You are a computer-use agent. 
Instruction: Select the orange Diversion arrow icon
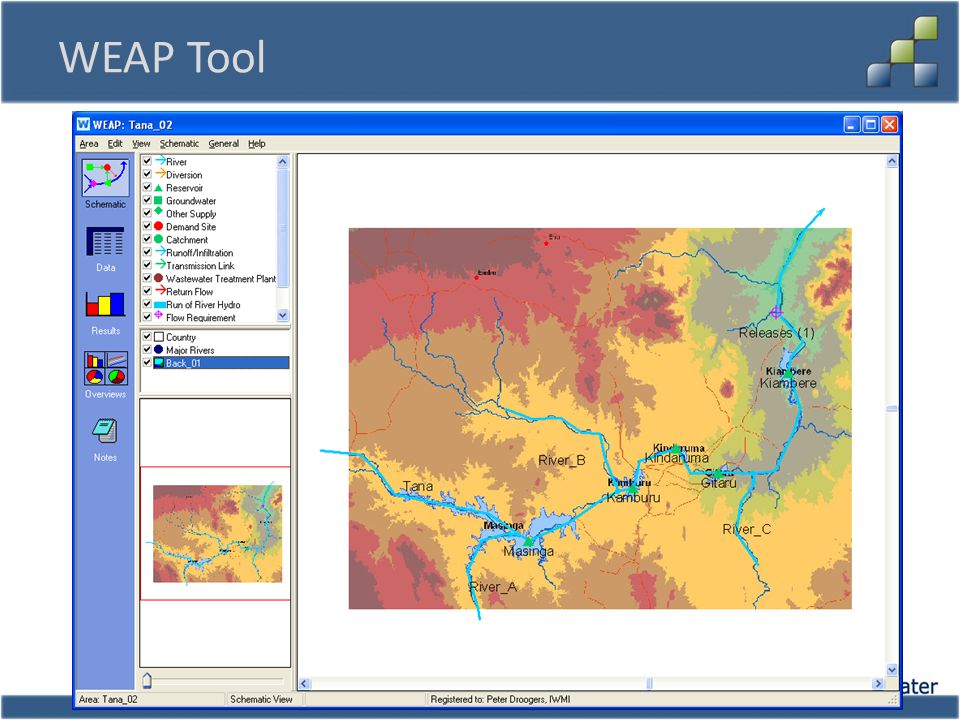tap(160, 174)
